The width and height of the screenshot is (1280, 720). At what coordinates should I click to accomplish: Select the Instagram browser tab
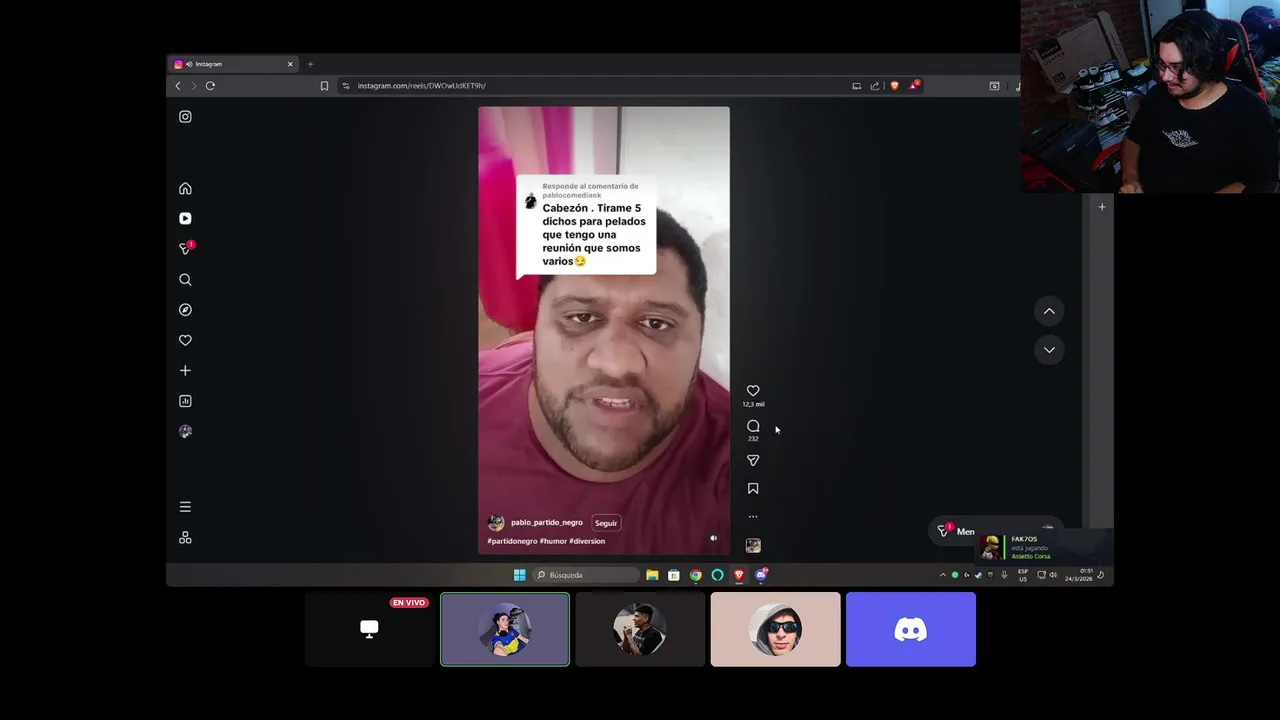coord(234,64)
